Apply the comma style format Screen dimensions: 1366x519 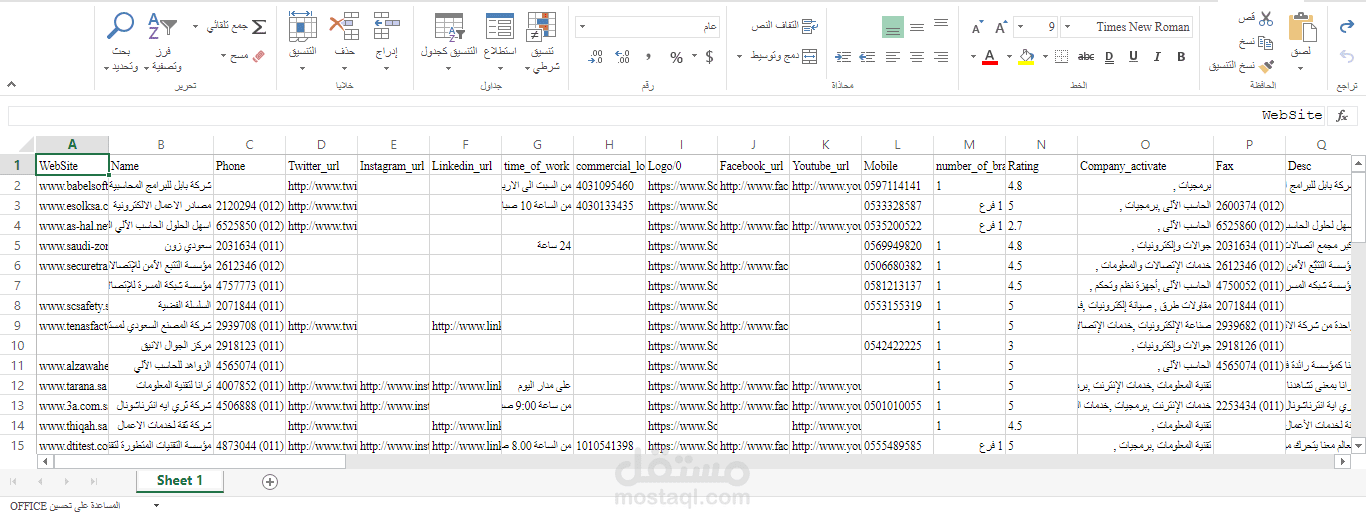coord(648,57)
